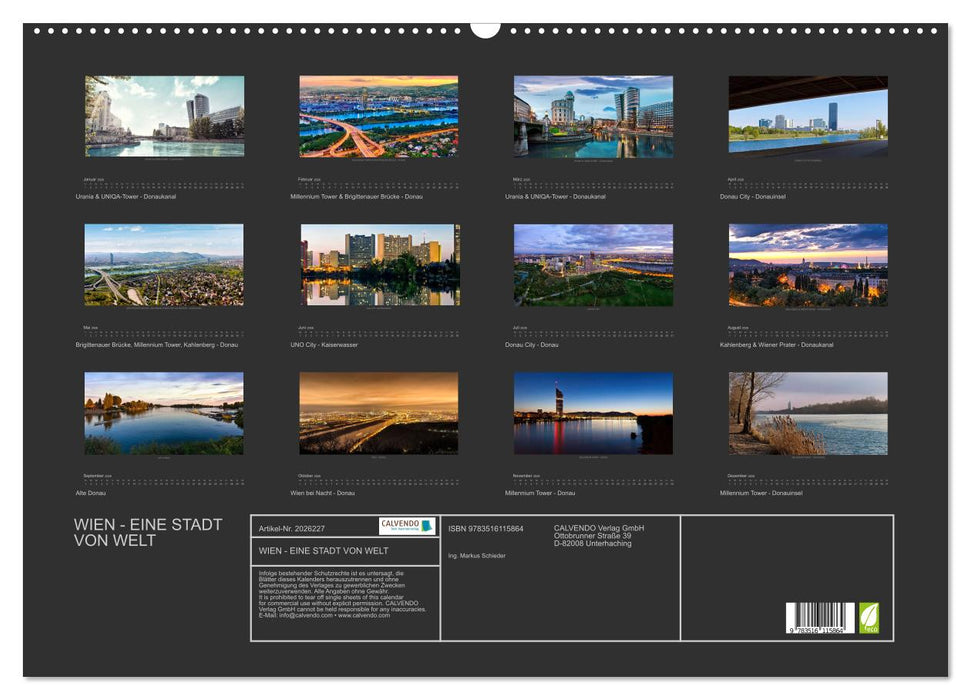Select the June UNO City - Kaiserwasser photo
971x700 pixels.
(x=378, y=265)
